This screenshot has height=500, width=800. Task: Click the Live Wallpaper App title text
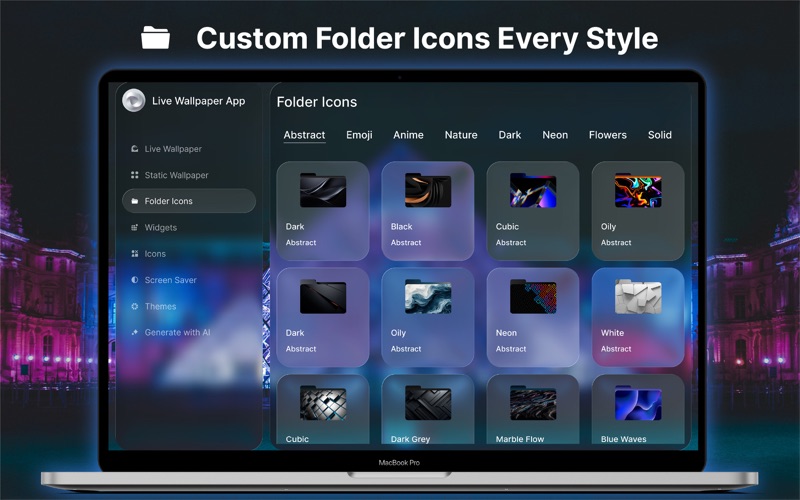(198, 101)
